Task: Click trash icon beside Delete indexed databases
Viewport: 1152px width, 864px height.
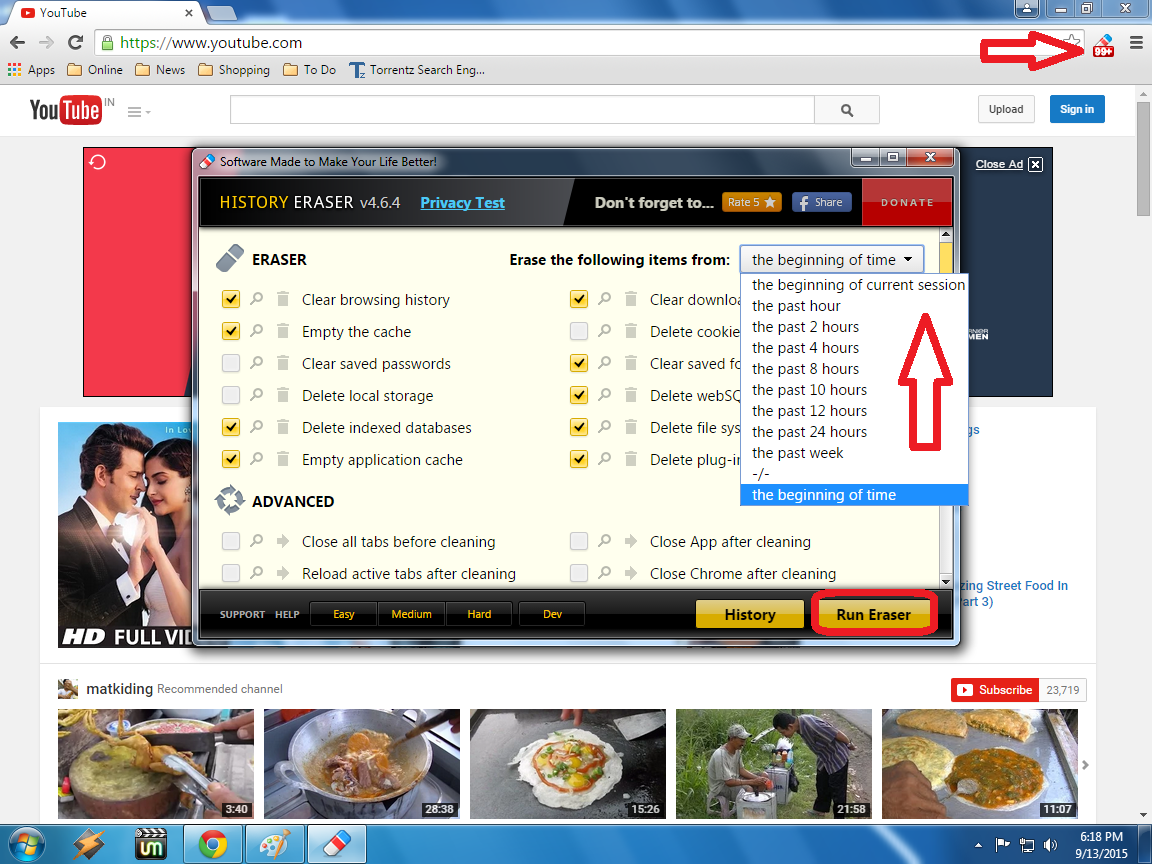Action: click(x=283, y=427)
